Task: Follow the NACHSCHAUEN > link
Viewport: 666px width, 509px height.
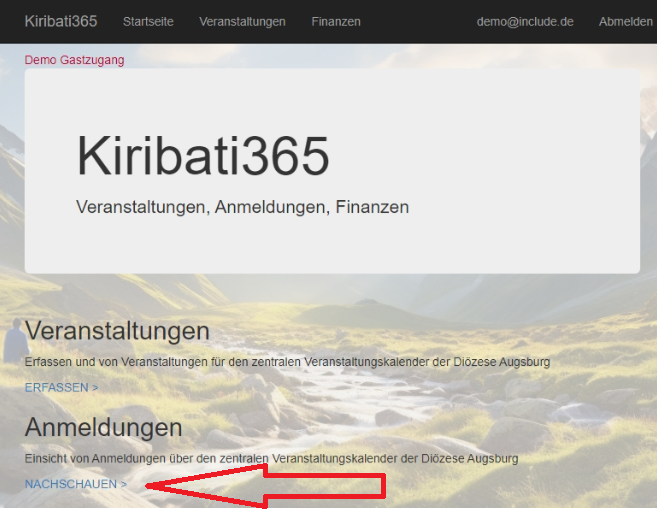Action: (x=75, y=484)
